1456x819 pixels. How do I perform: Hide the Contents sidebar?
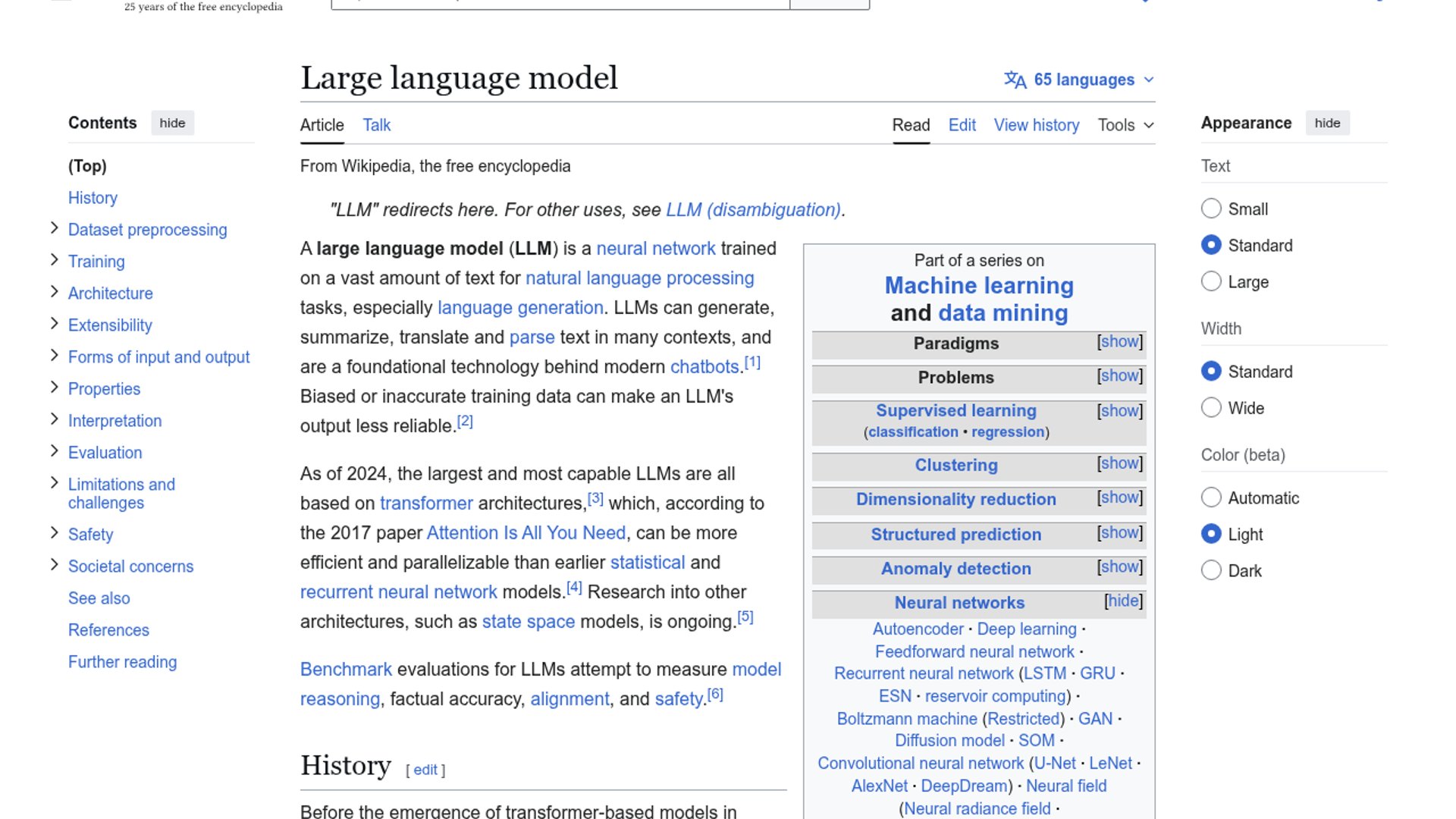tap(173, 122)
